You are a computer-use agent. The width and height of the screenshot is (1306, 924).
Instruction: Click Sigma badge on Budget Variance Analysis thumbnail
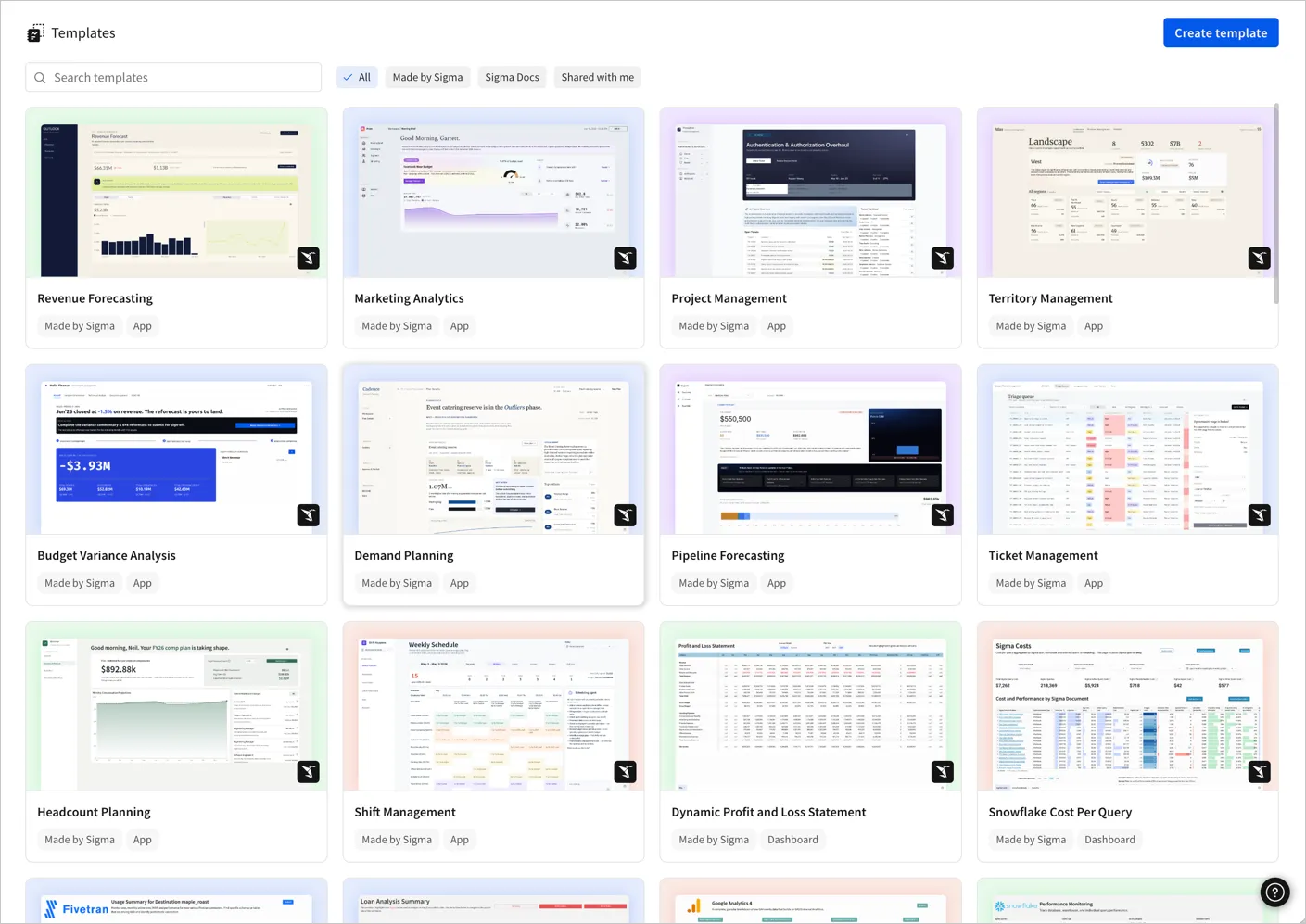click(309, 514)
